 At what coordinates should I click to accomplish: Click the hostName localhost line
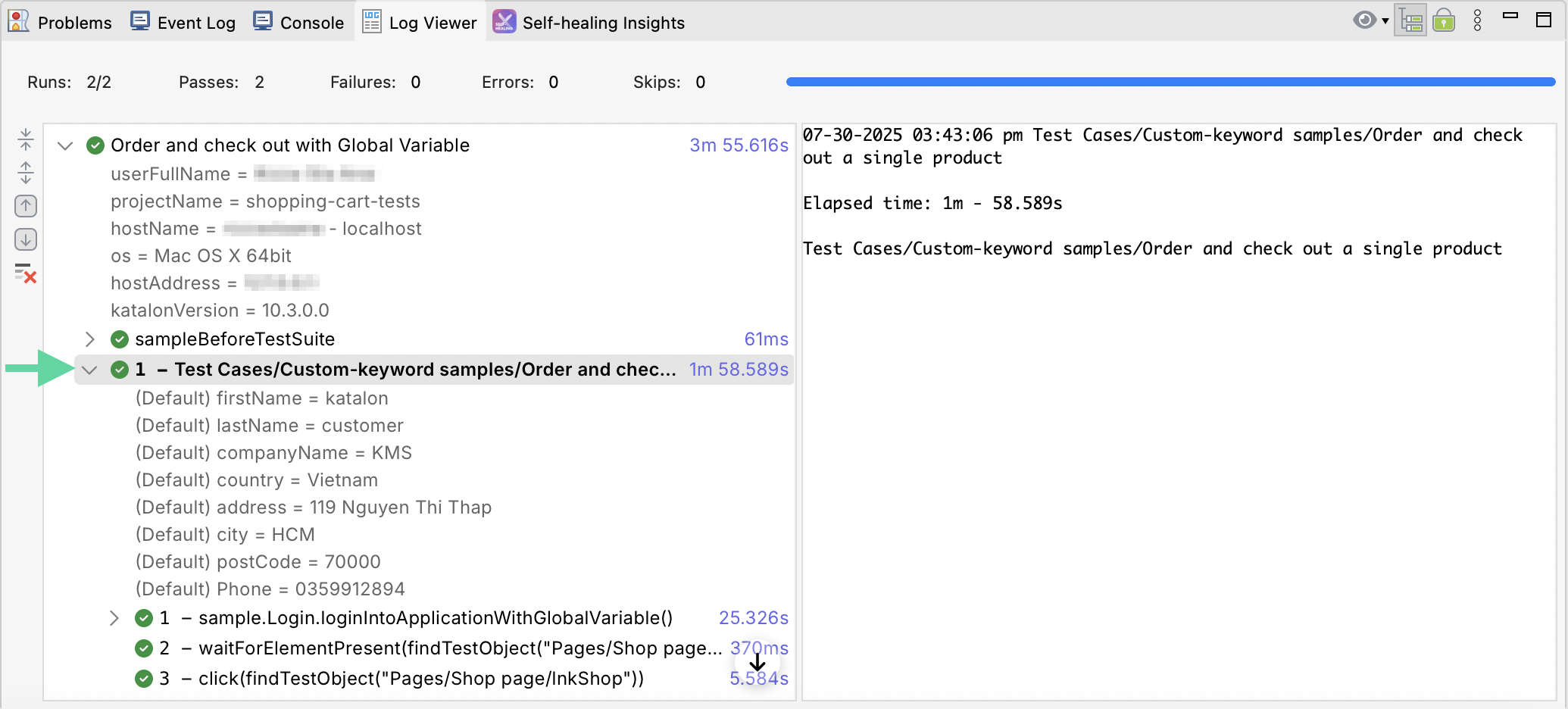point(266,229)
